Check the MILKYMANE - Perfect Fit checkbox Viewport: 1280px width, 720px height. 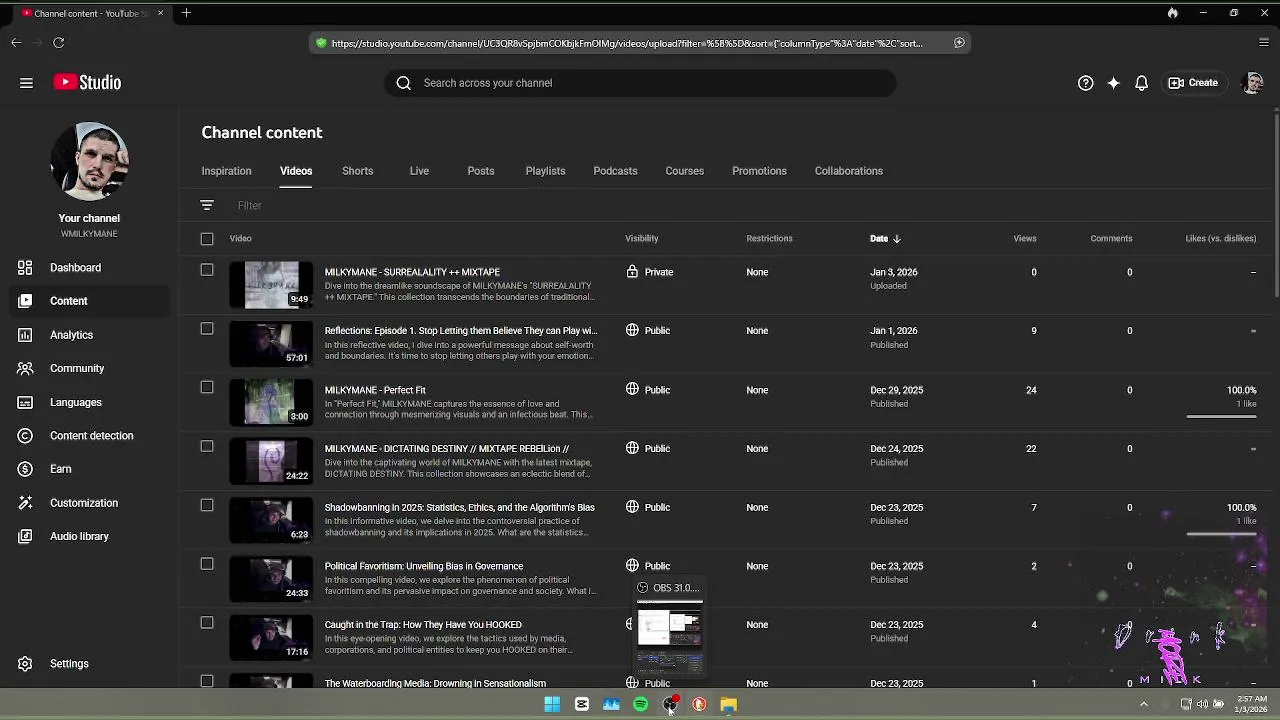pyautogui.click(x=207, y=388)
